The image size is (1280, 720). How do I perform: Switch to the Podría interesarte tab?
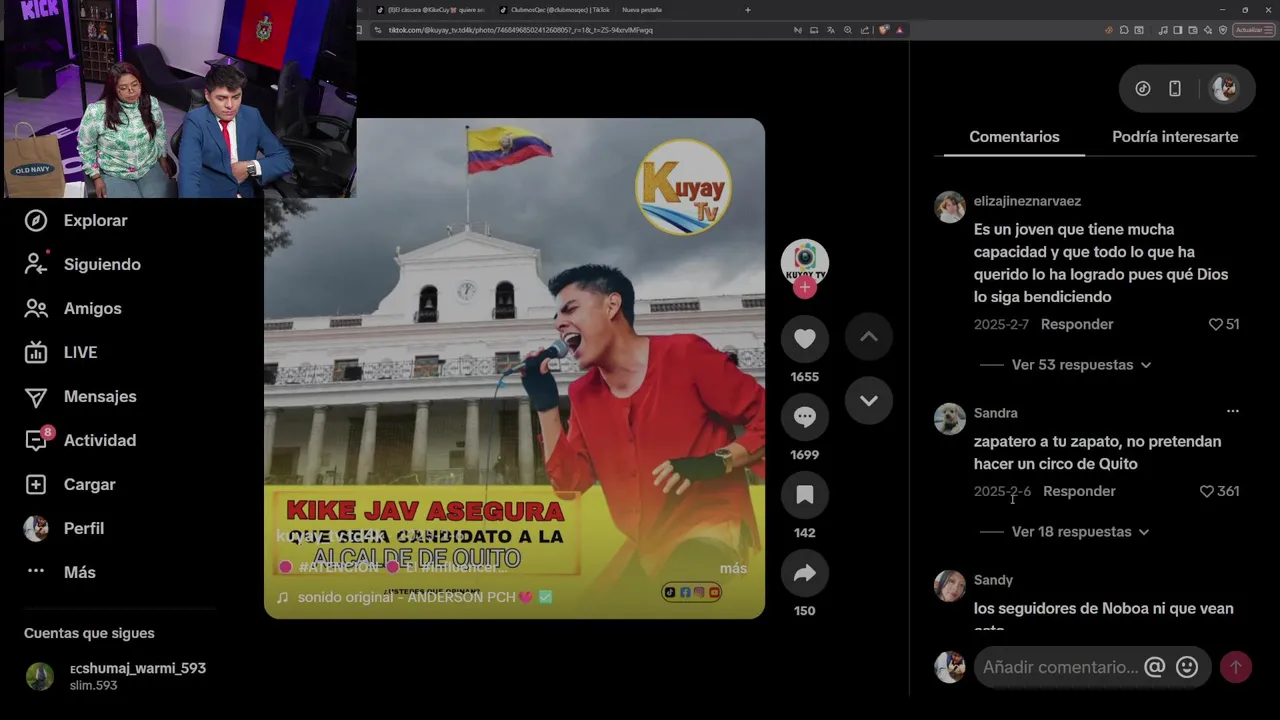(x=1175, y=137)
